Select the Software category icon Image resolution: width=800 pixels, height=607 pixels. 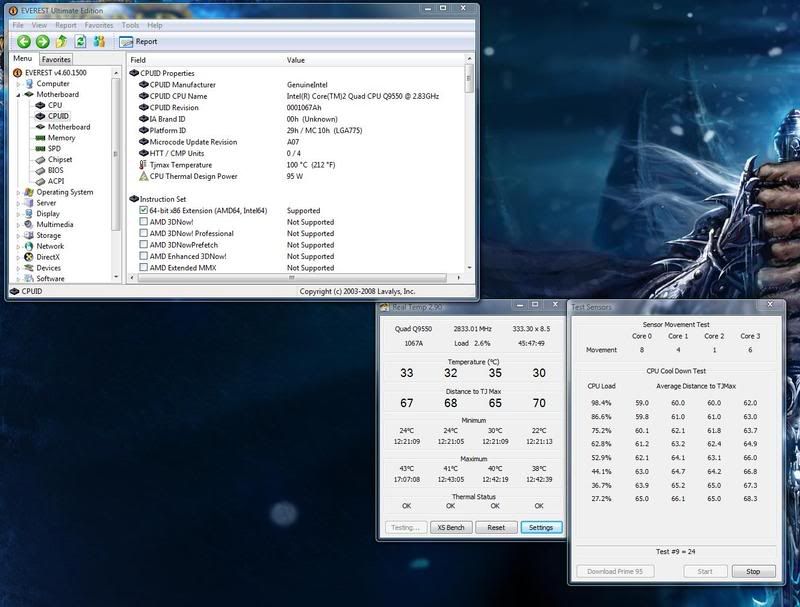tap(29, 279)
